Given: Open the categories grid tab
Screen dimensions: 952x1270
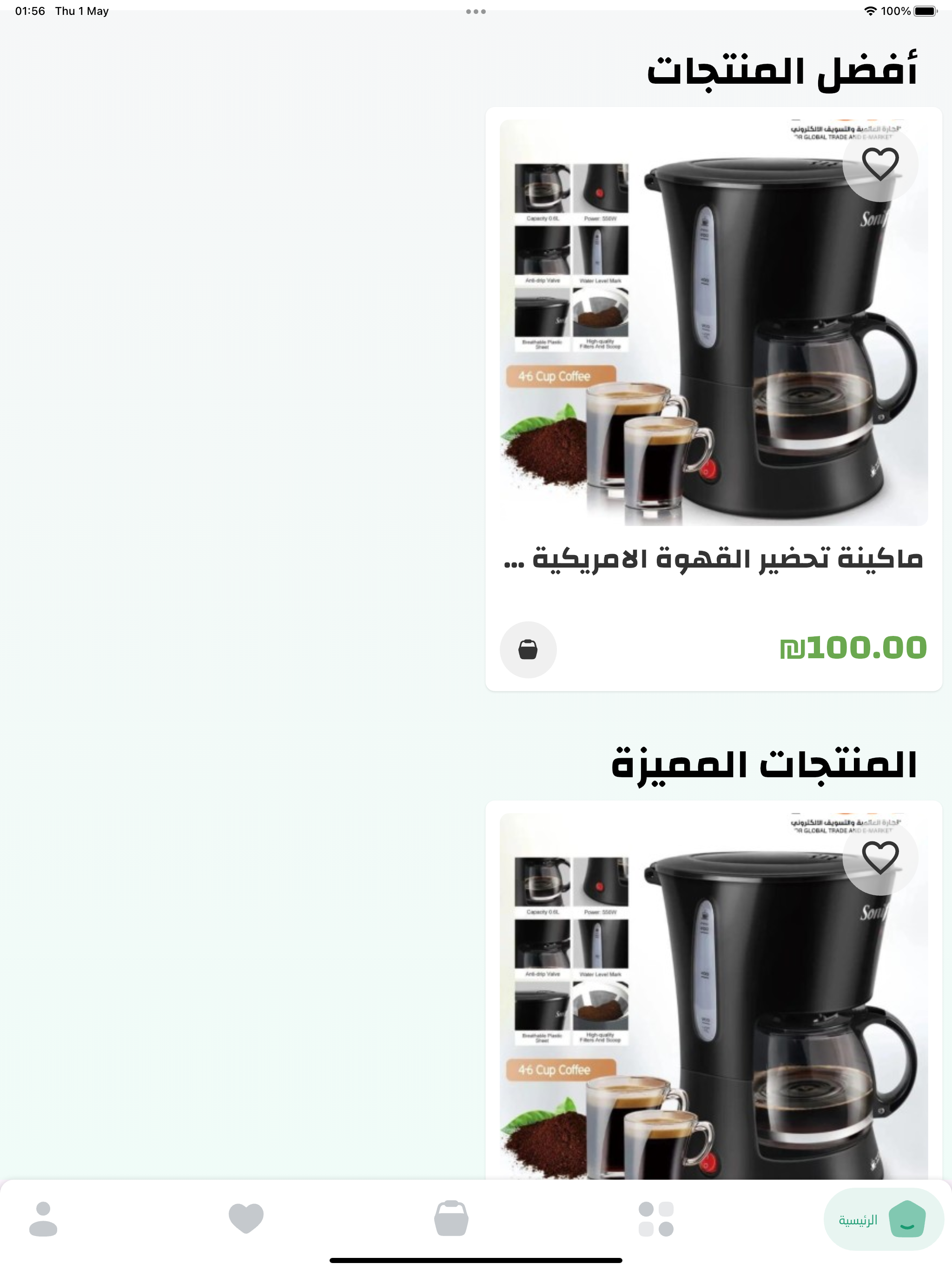Looking at the screenshot, I should coord(656,1219).
